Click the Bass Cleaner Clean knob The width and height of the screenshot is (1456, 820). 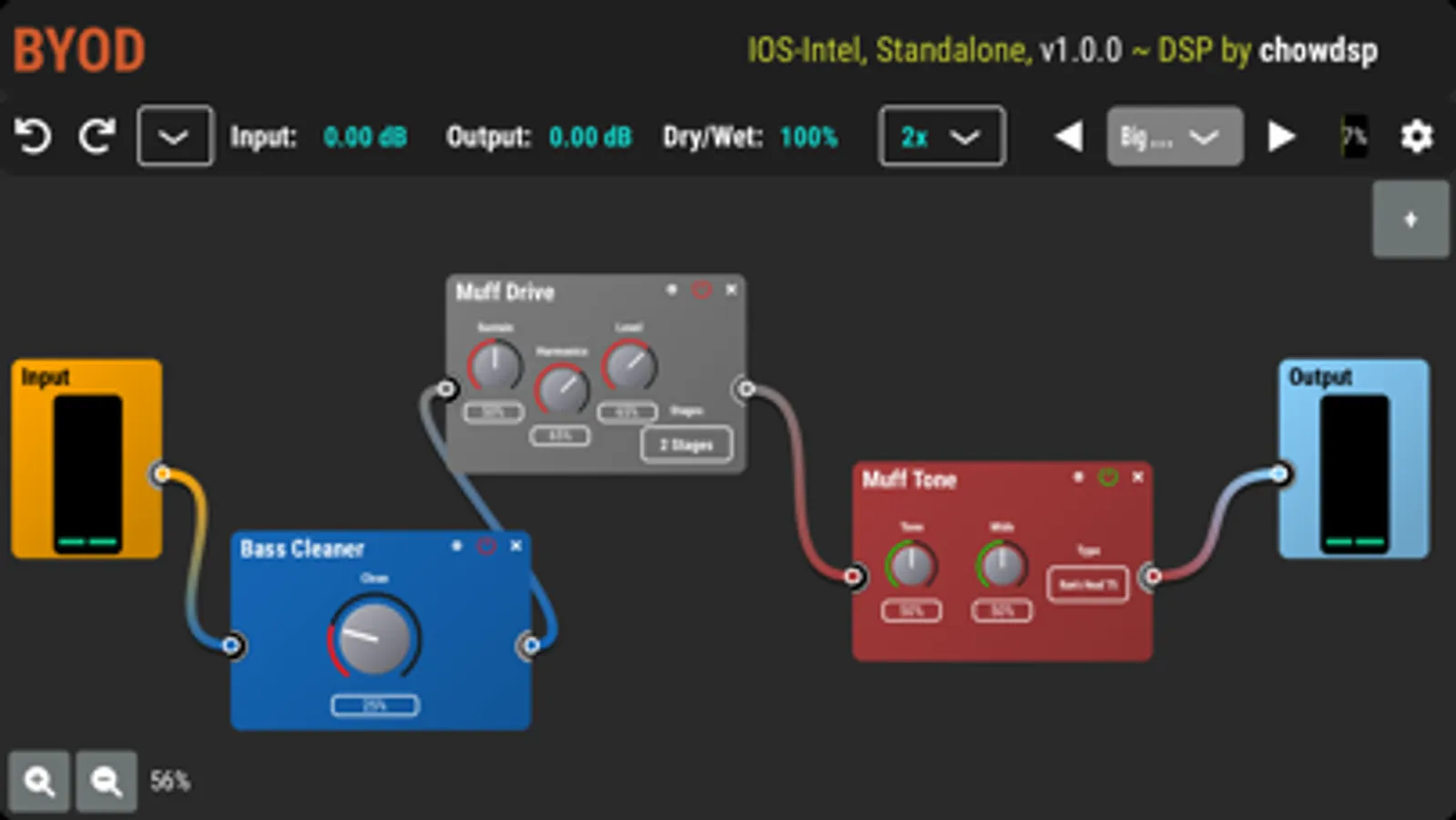pyautogui.click(x=374, y=637)
